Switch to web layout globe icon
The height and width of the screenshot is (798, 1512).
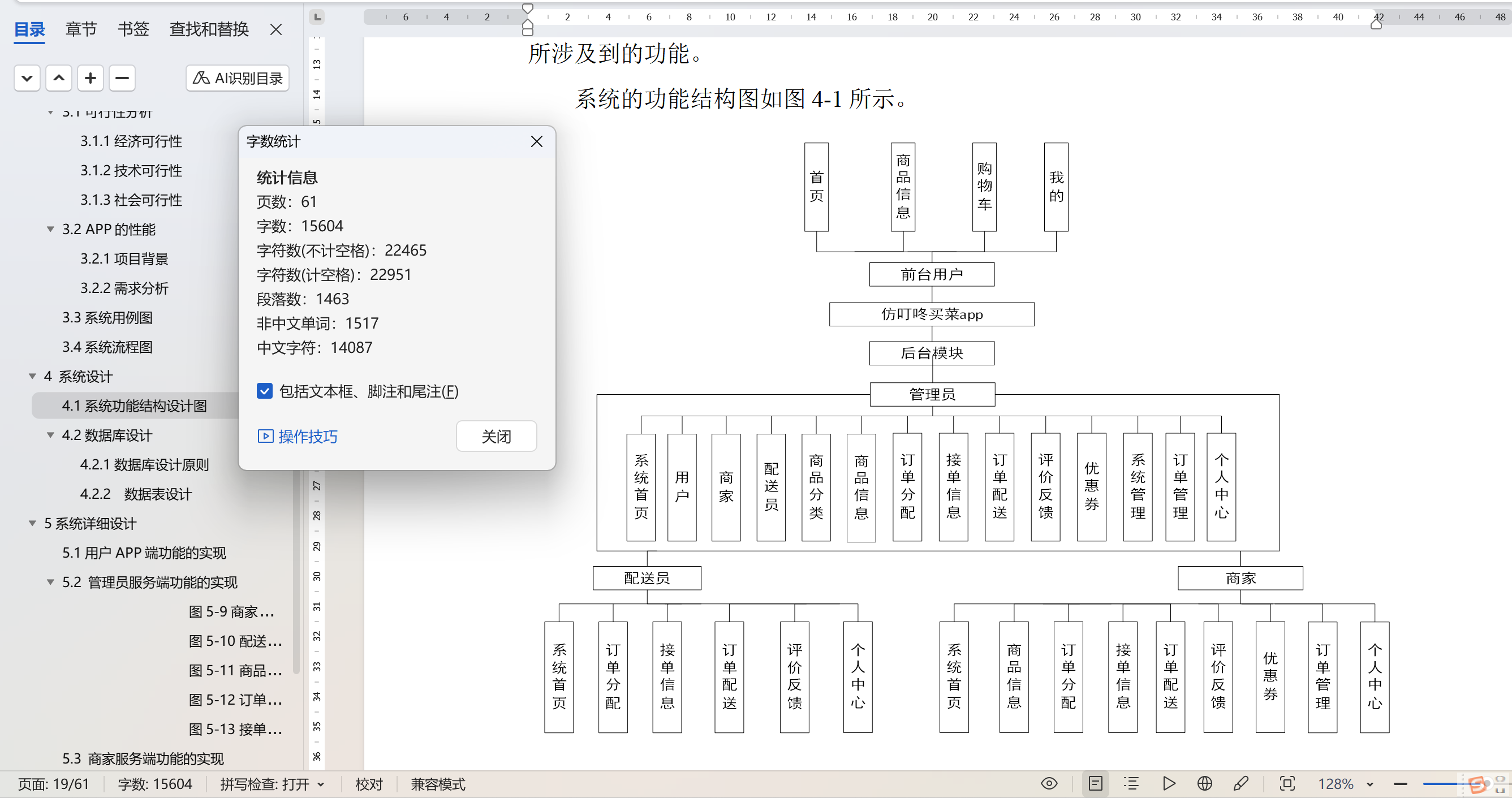(1204, 783)
